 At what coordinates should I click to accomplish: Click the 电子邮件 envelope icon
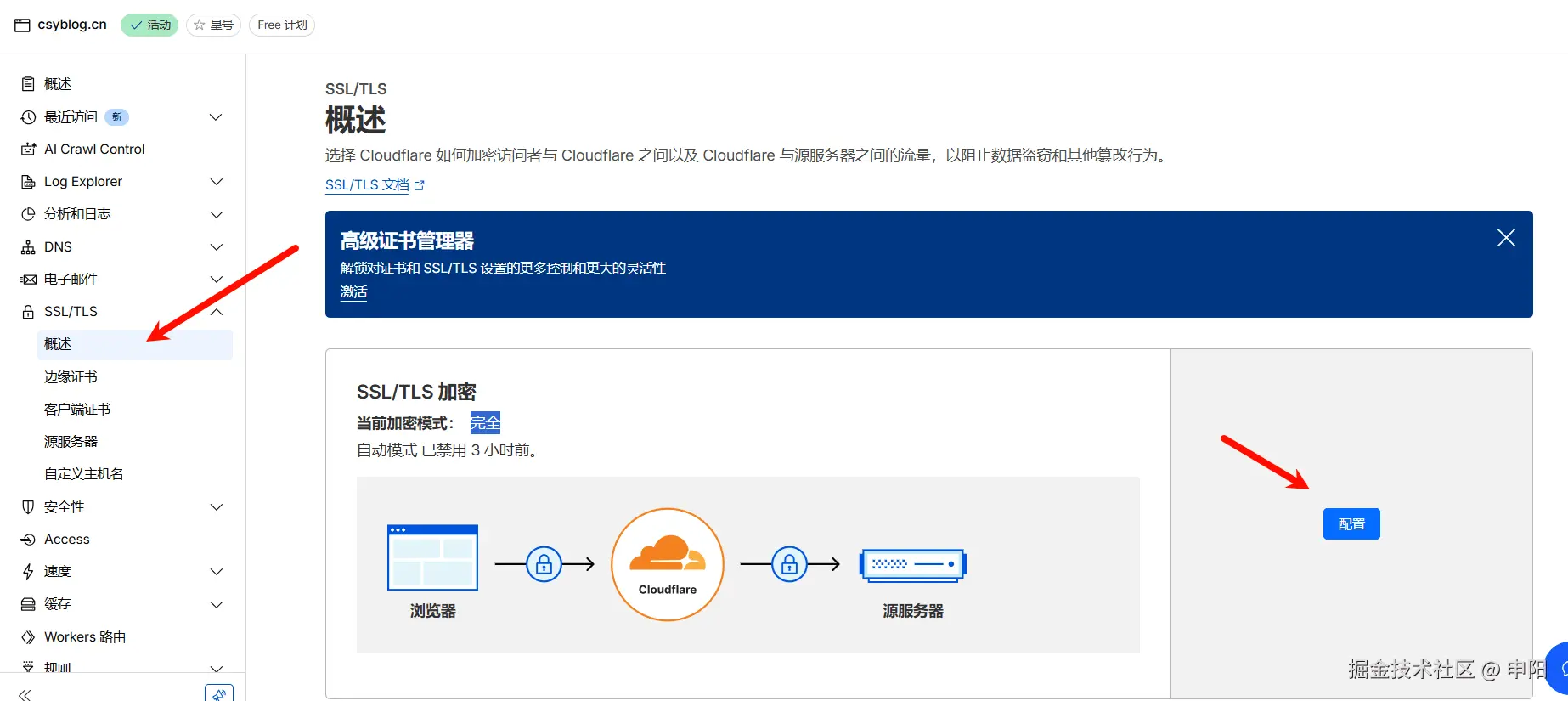pyautogui.click(x=28, y=280)
